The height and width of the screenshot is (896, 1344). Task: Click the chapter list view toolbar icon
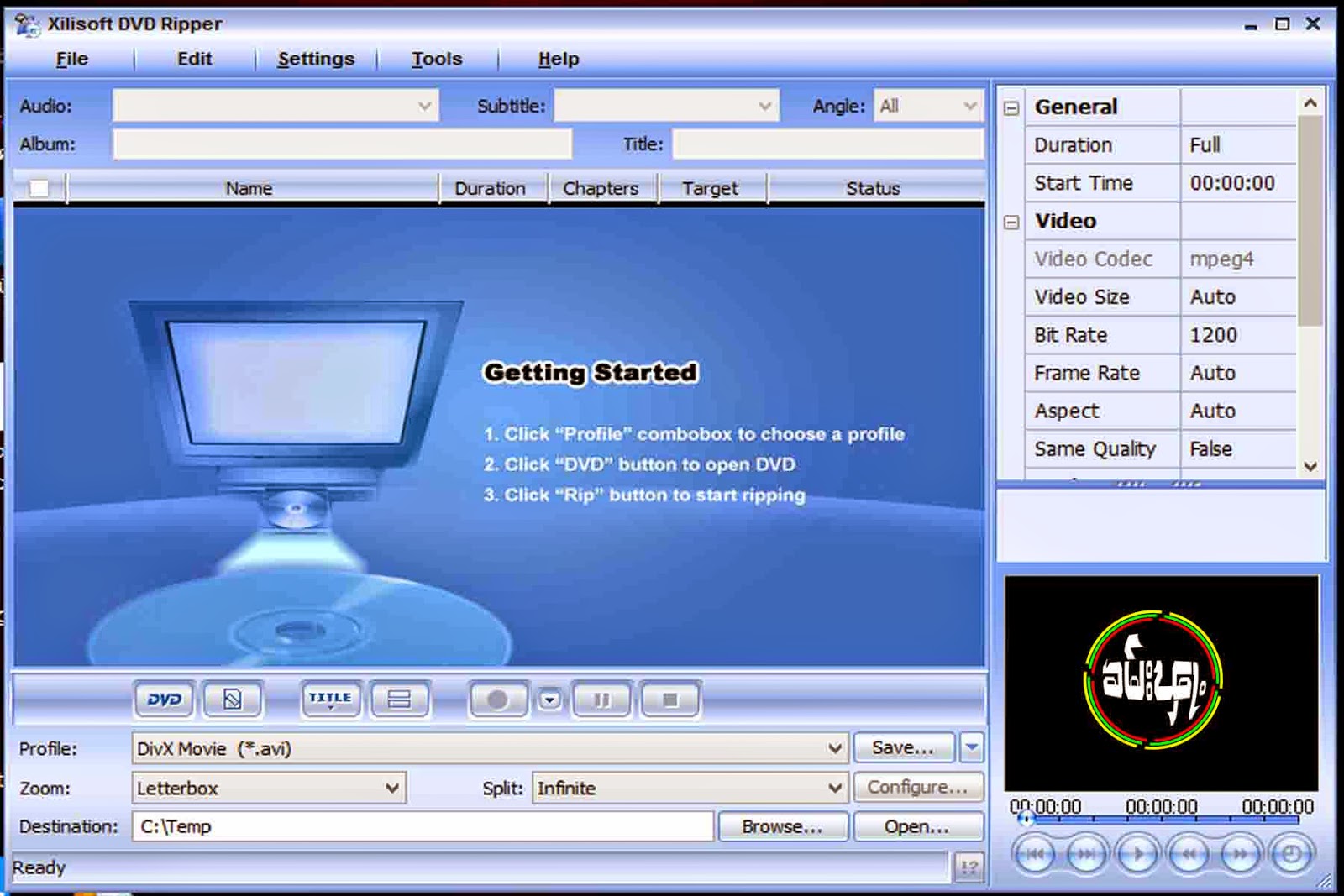point(399,699)
